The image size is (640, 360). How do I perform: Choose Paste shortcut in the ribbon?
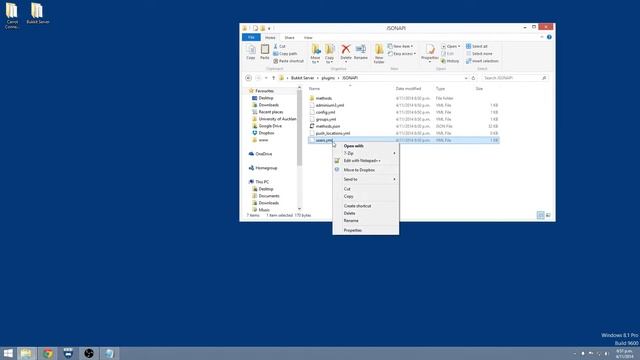pyautogui.click(x=289, y=61)
